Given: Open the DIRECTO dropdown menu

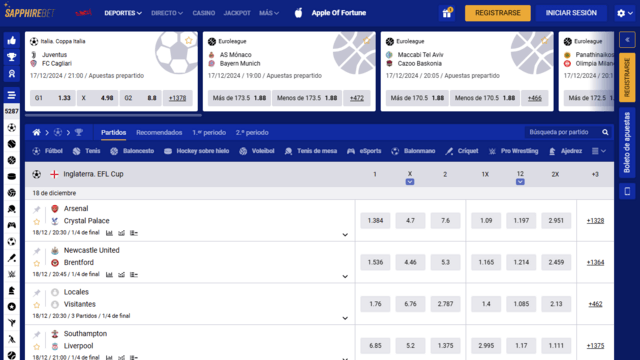Looking at the screenshot, I should [x=167, y=13].
